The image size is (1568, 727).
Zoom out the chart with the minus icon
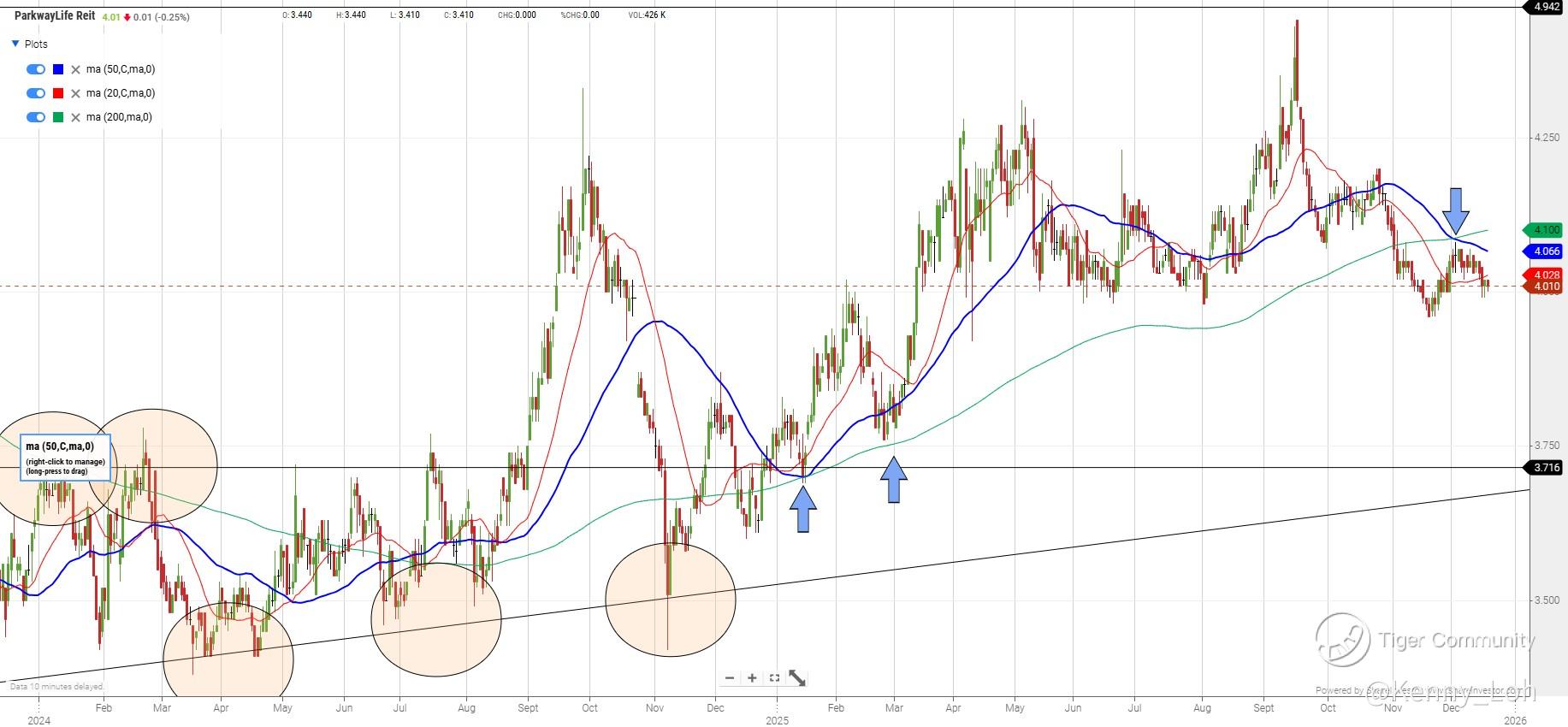pyautogui.click(x=730, y=678)
